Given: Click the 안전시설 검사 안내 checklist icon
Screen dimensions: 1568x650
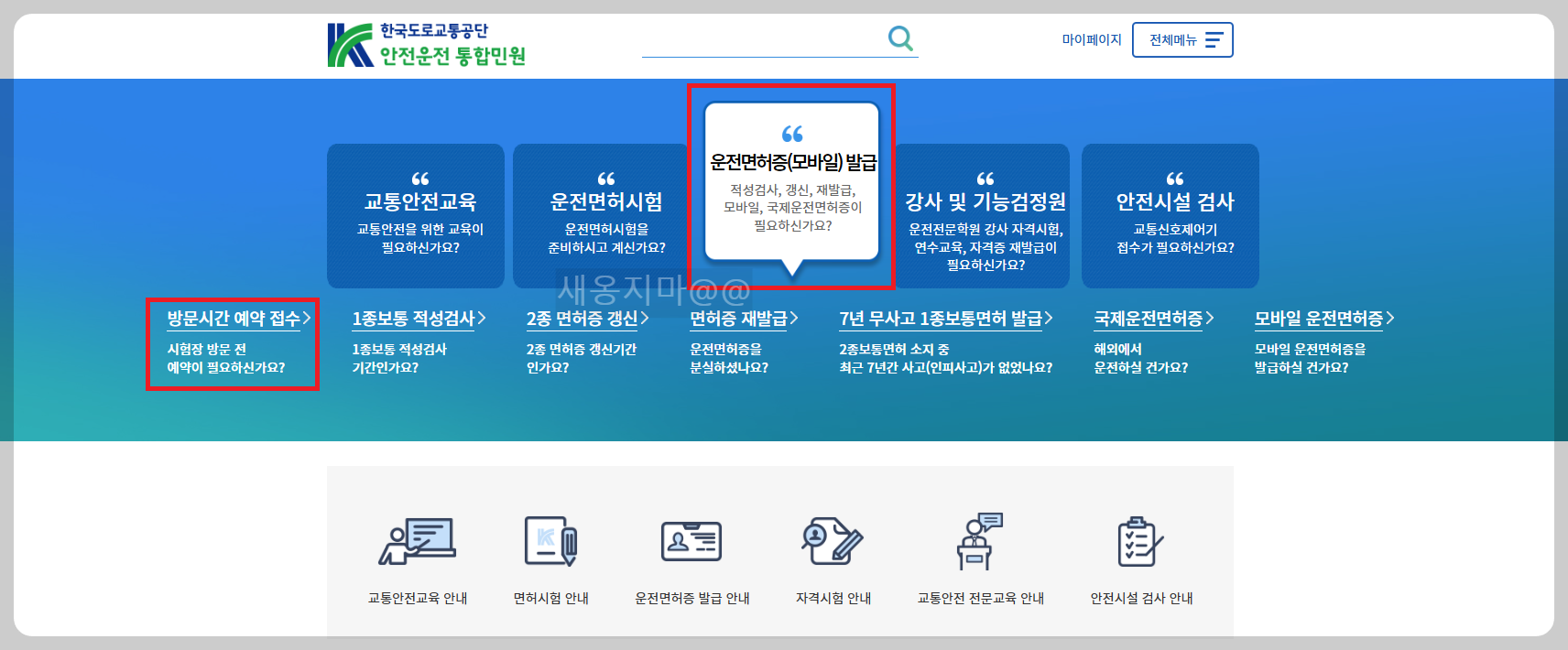Looking at the screenshot, I should pyautogui.click(x=1140, y=541).
